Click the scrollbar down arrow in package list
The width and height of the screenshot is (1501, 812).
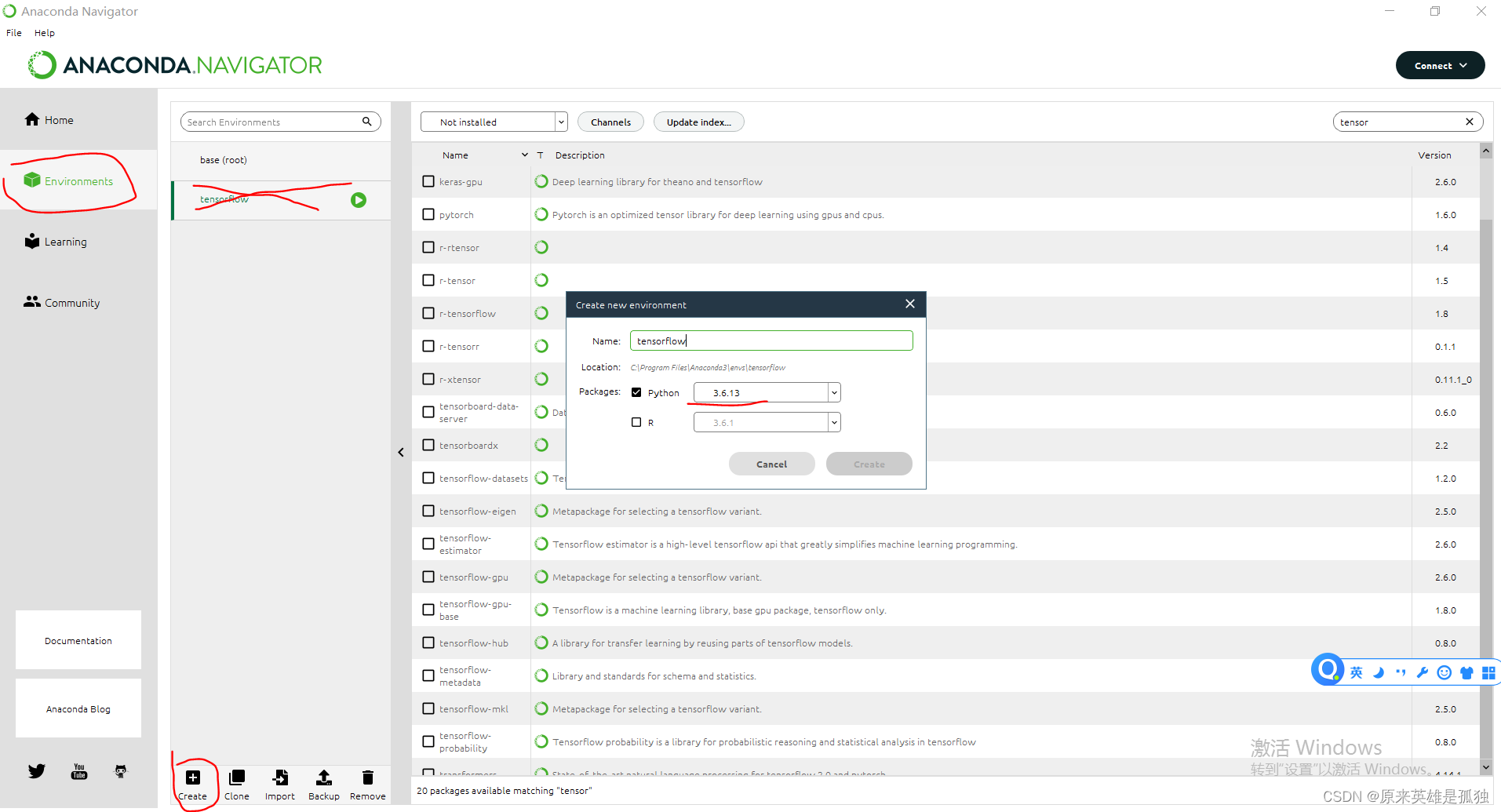pyautogui.click(x=1486, y=766)
